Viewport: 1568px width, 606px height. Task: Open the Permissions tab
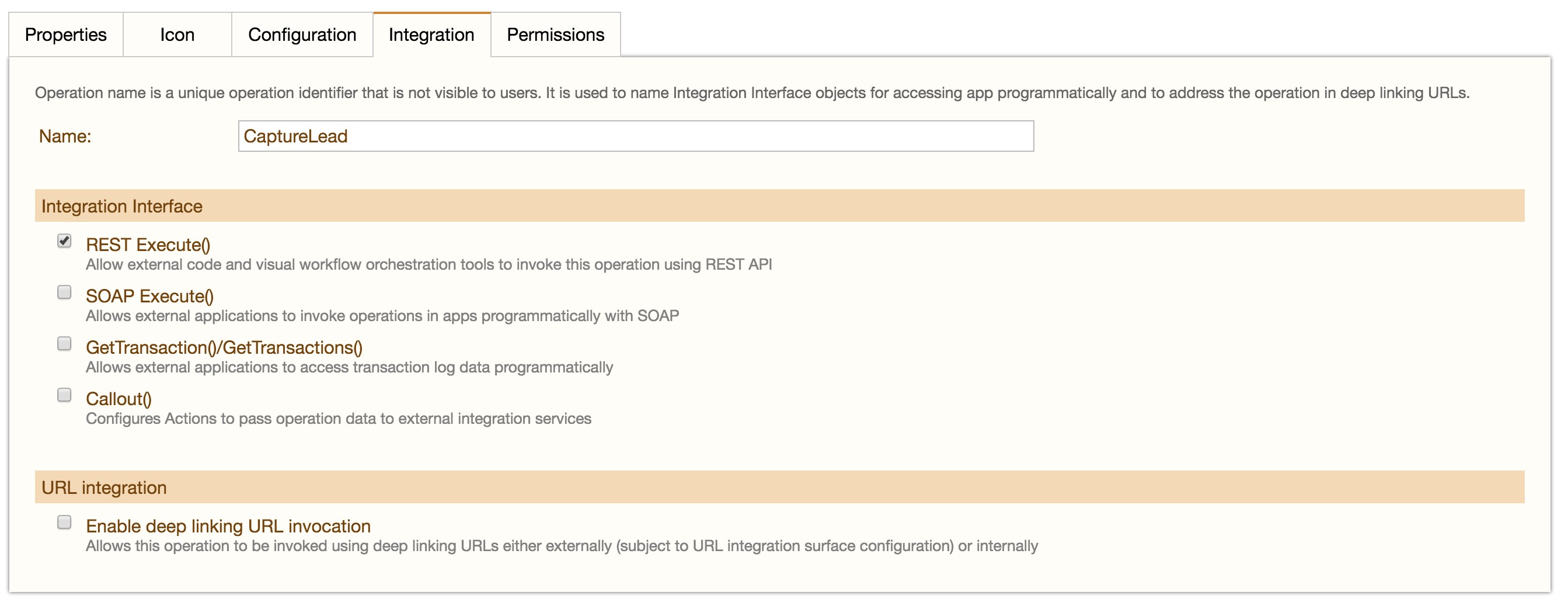555,34
